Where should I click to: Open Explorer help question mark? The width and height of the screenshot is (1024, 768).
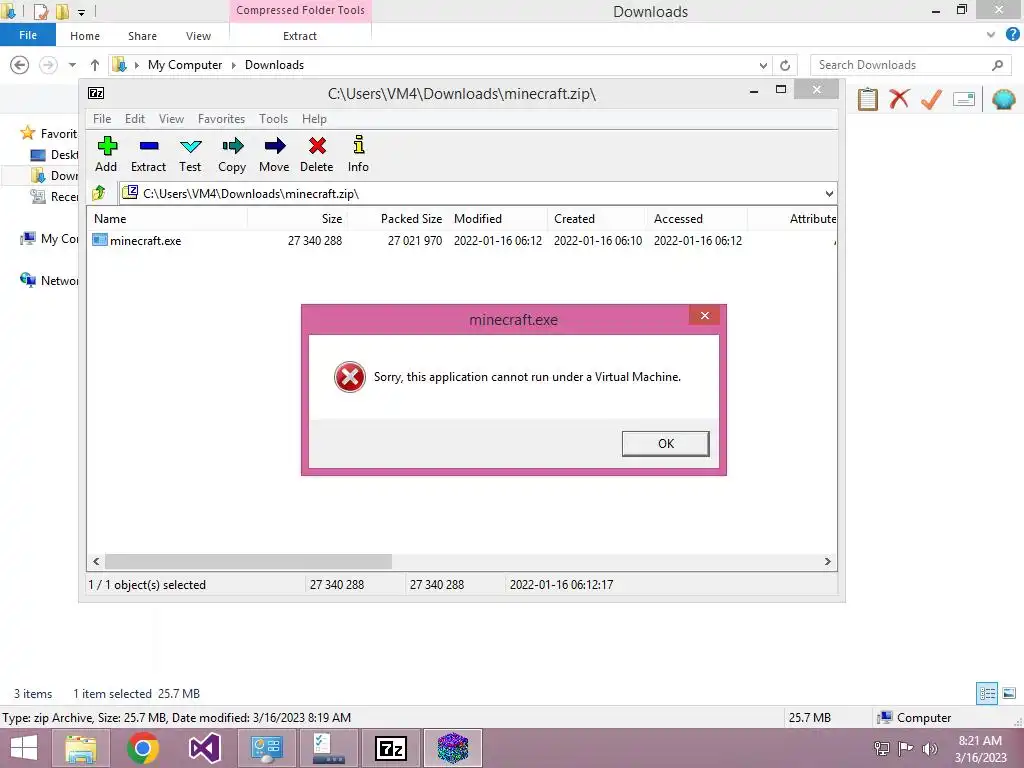coord(1012,35)
